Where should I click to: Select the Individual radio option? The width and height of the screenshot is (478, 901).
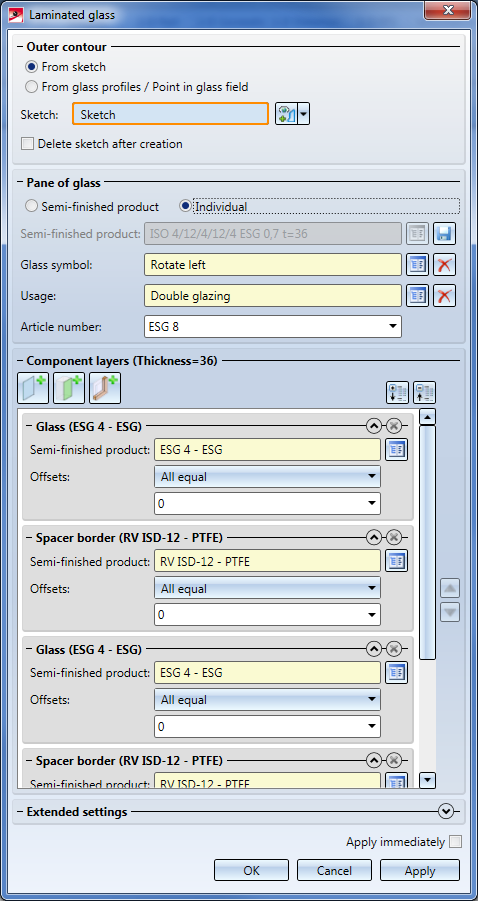[185, 206]
